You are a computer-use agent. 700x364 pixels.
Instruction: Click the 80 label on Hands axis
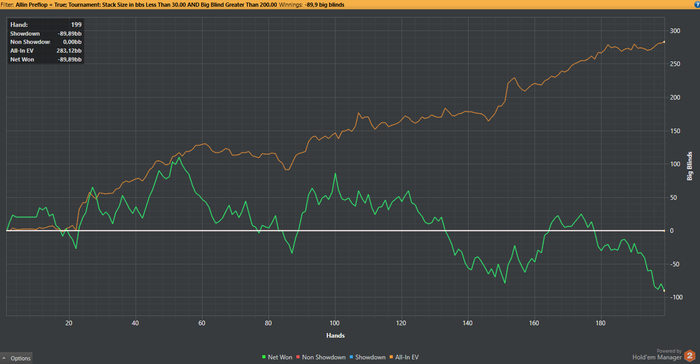click(x=268, y=323)
